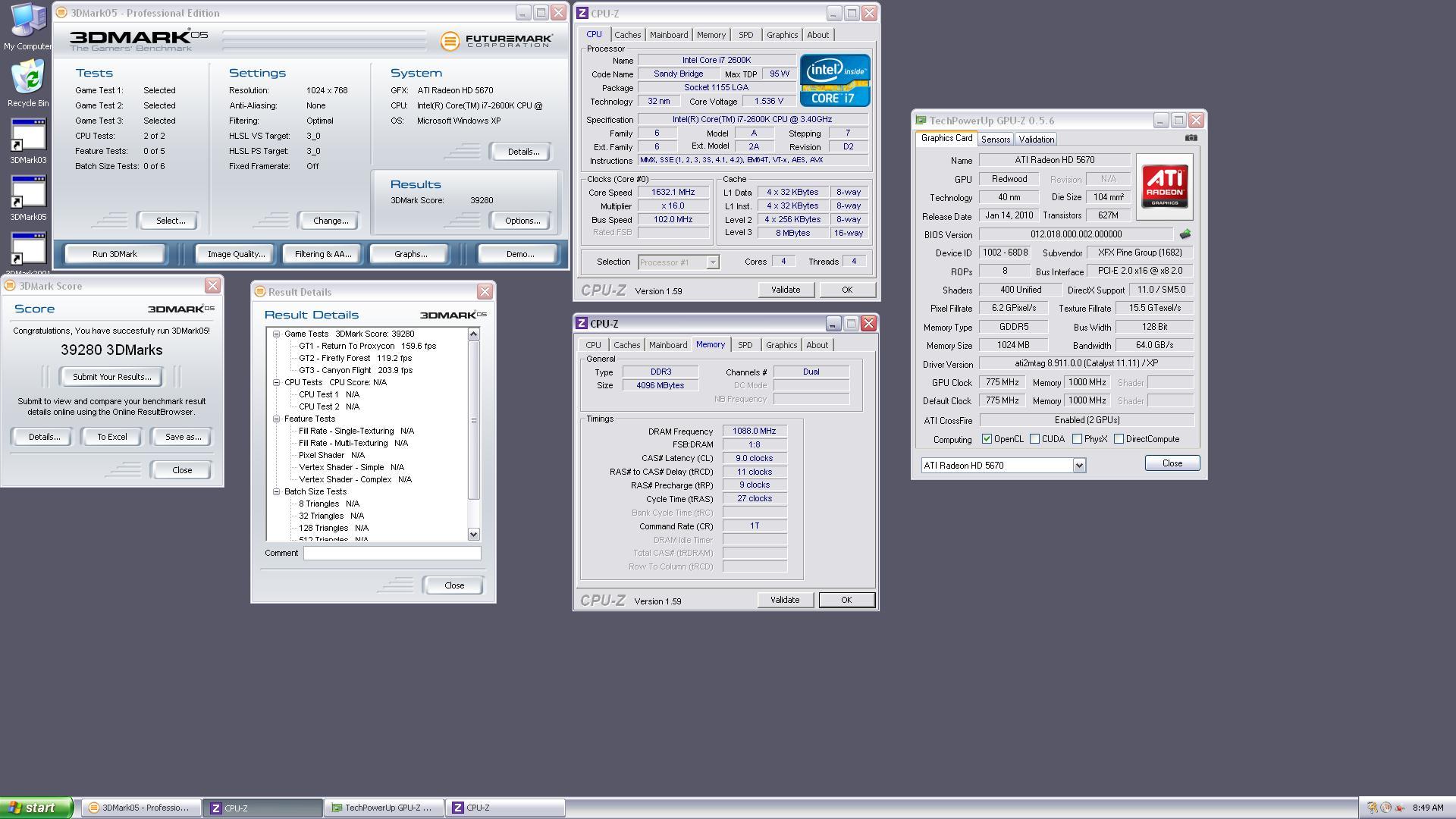Click Close in the GPU-Z window

click(x=1172, y=463)
